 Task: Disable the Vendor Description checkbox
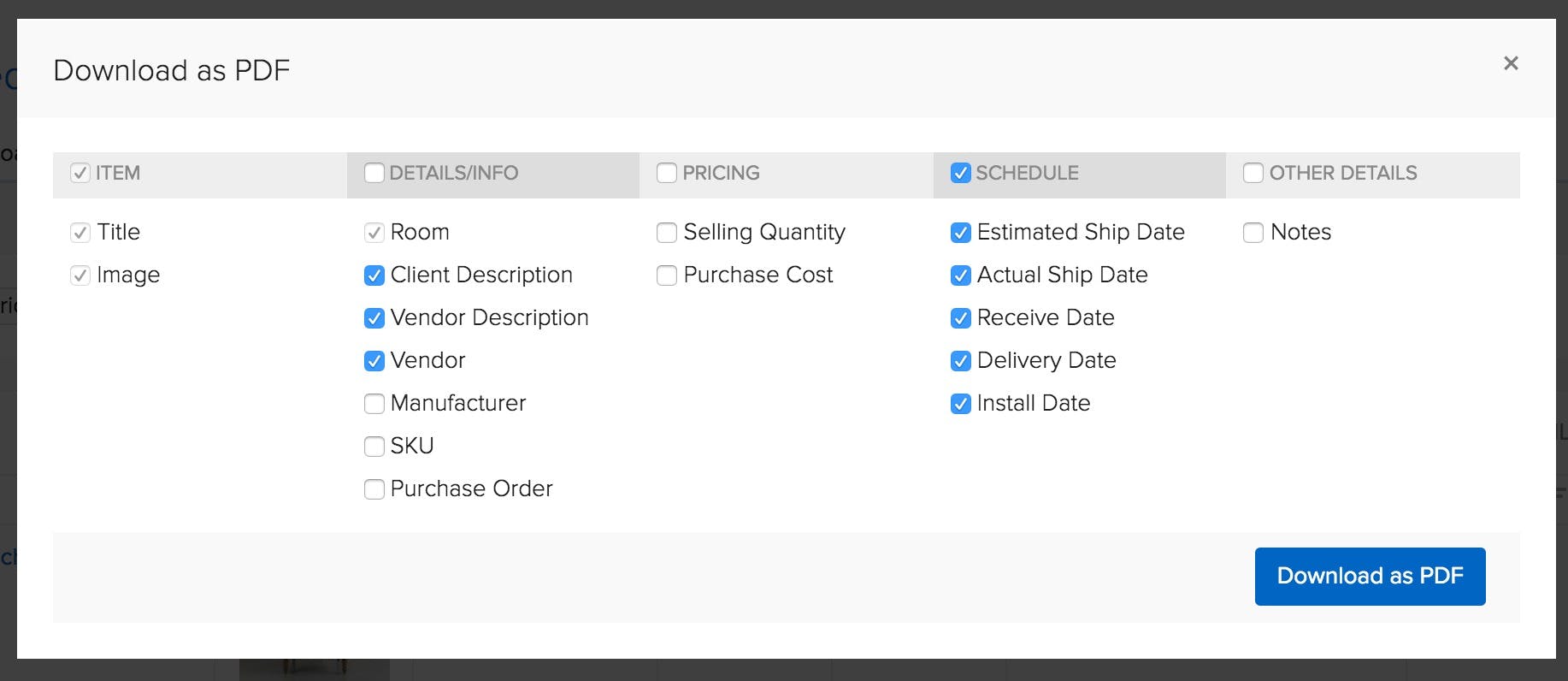point(374,317)
